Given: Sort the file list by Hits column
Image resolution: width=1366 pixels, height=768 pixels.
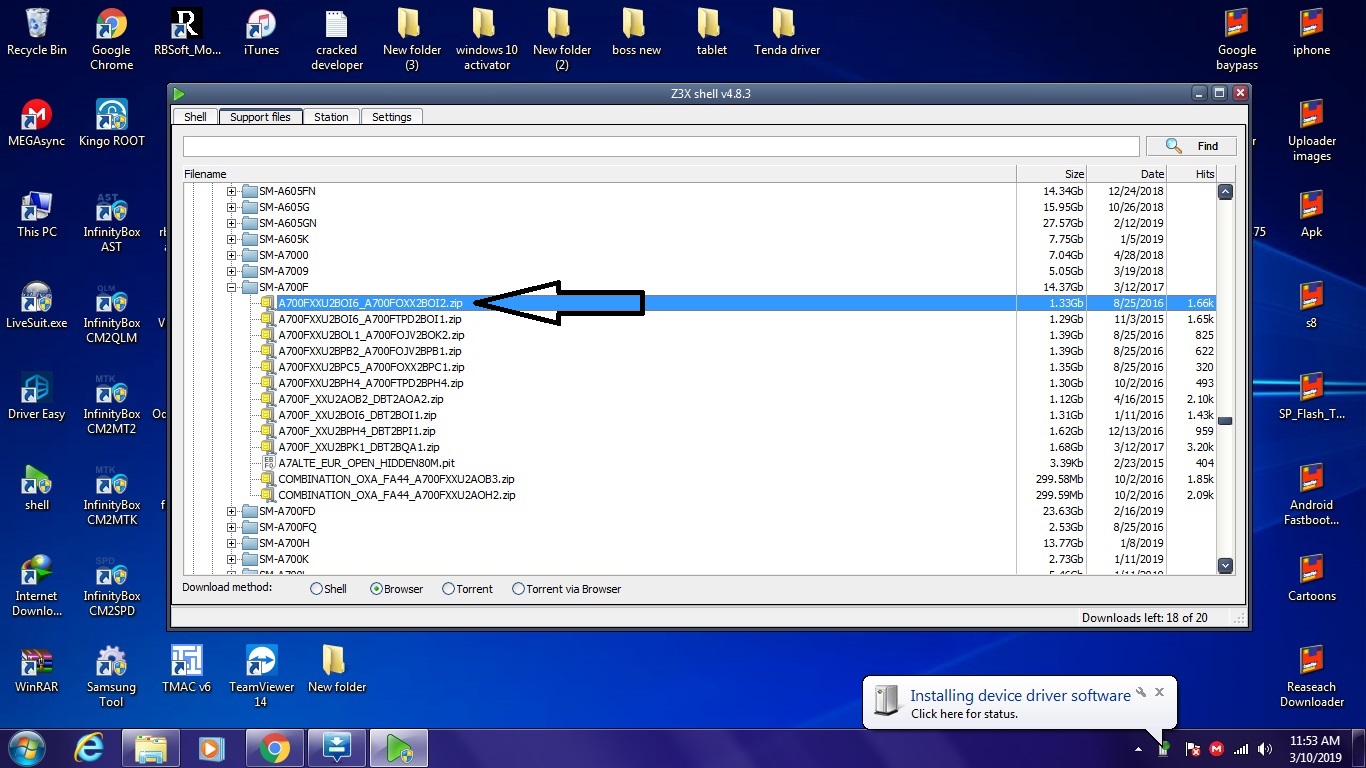Looking at the screenshot, I should click(1192, 174).
